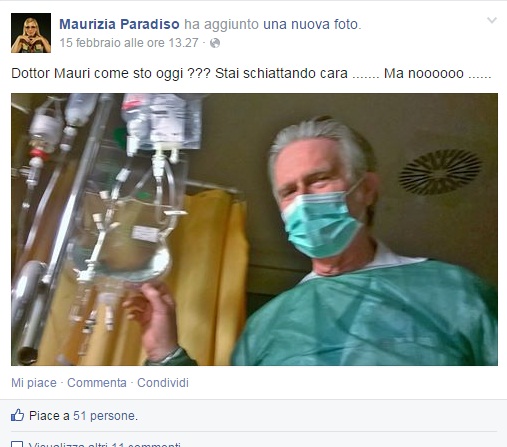This screenshot has height=447, width=507.
Task: Show the "51 persone" who liked
Action: pos(105,416)
